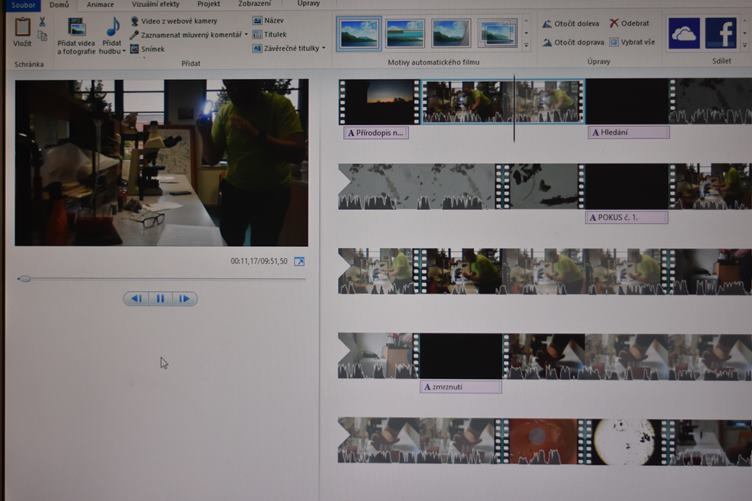Click Zaznamenat mluvený komentář

click(186, 35)
